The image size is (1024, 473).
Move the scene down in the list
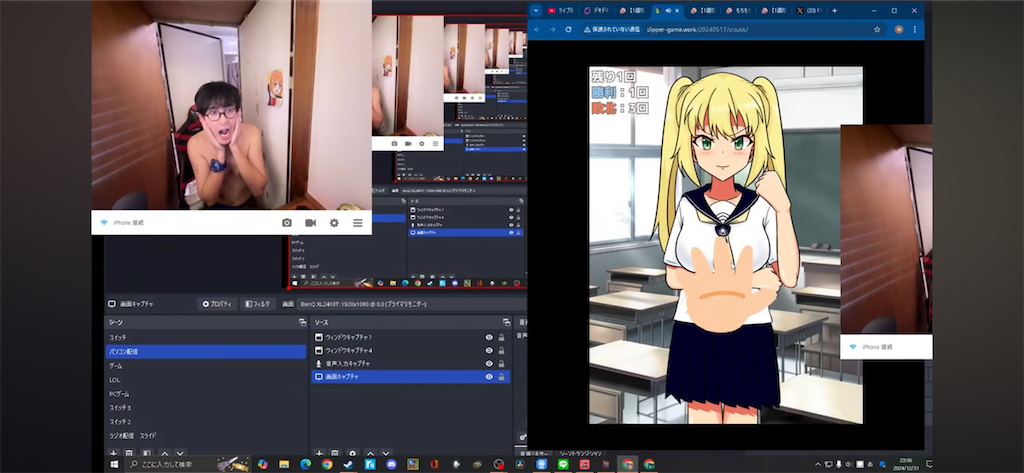[180, 453]
